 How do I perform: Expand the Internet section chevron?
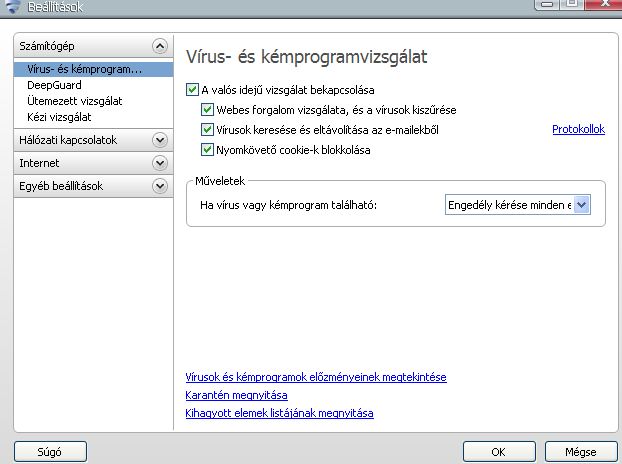[x=160, y=163]
